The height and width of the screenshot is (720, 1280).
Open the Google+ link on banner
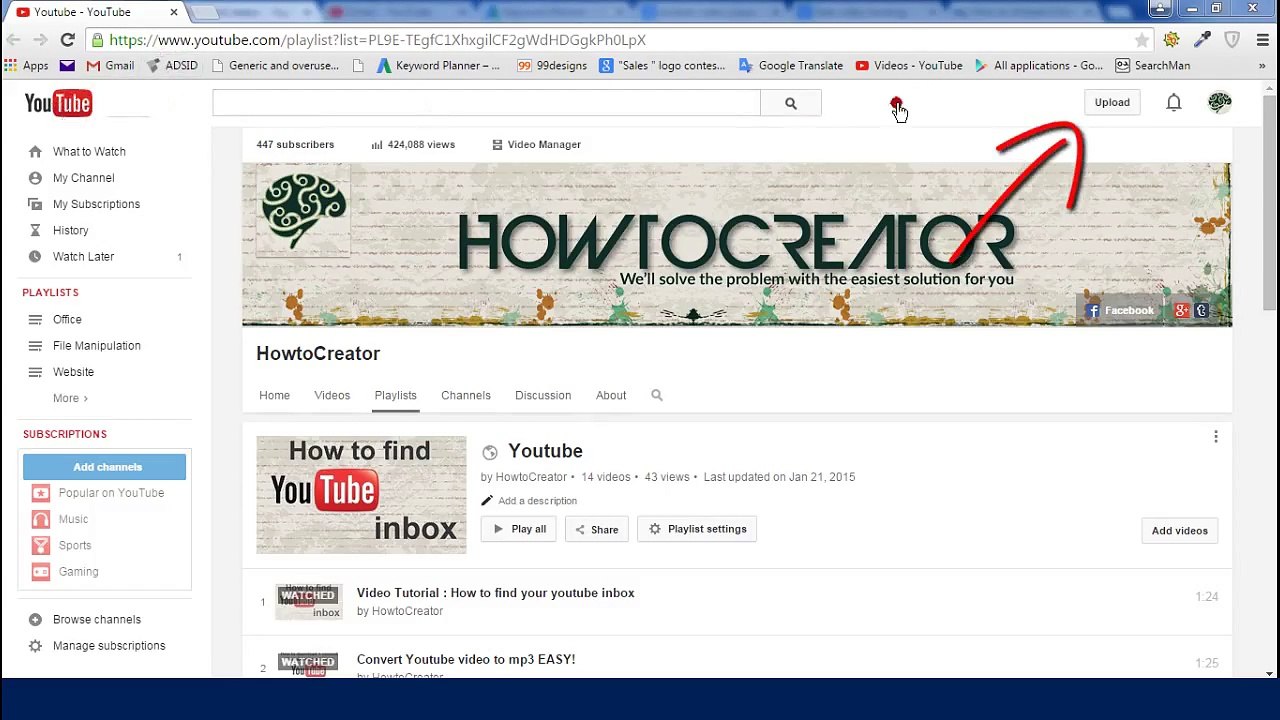pyautogui.click(x=1181, y=310)
